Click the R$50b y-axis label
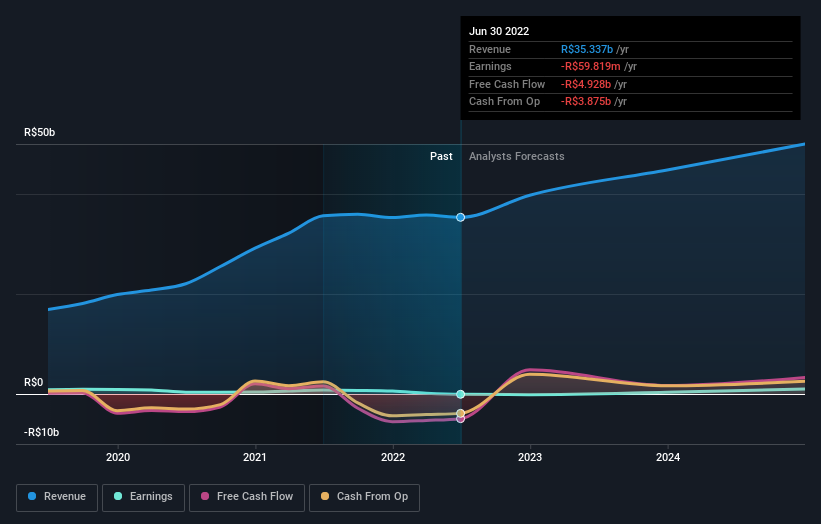This screenshot has width=821, height=524. click(x=39, y=132)
